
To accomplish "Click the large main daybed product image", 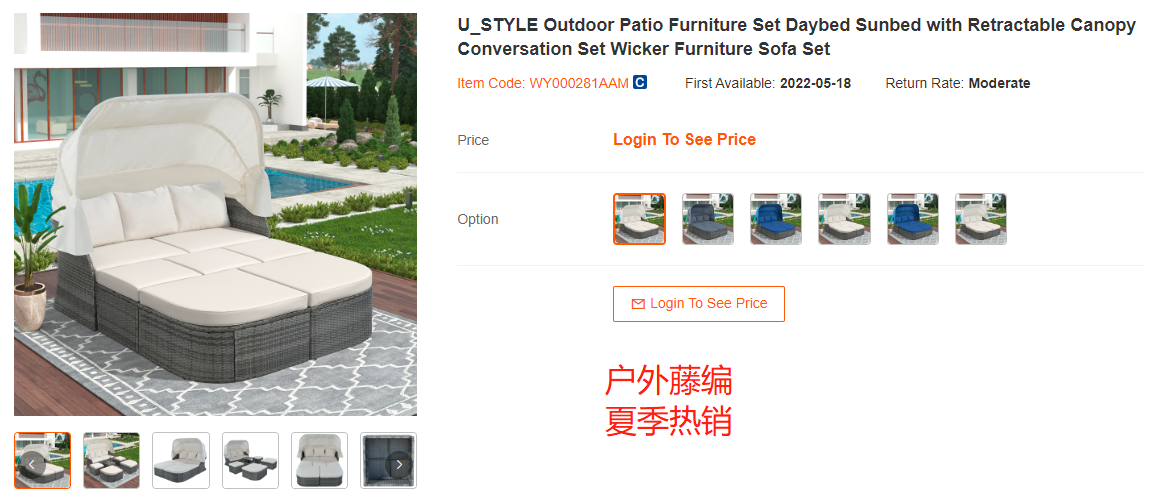I will [x=215, y=214].
